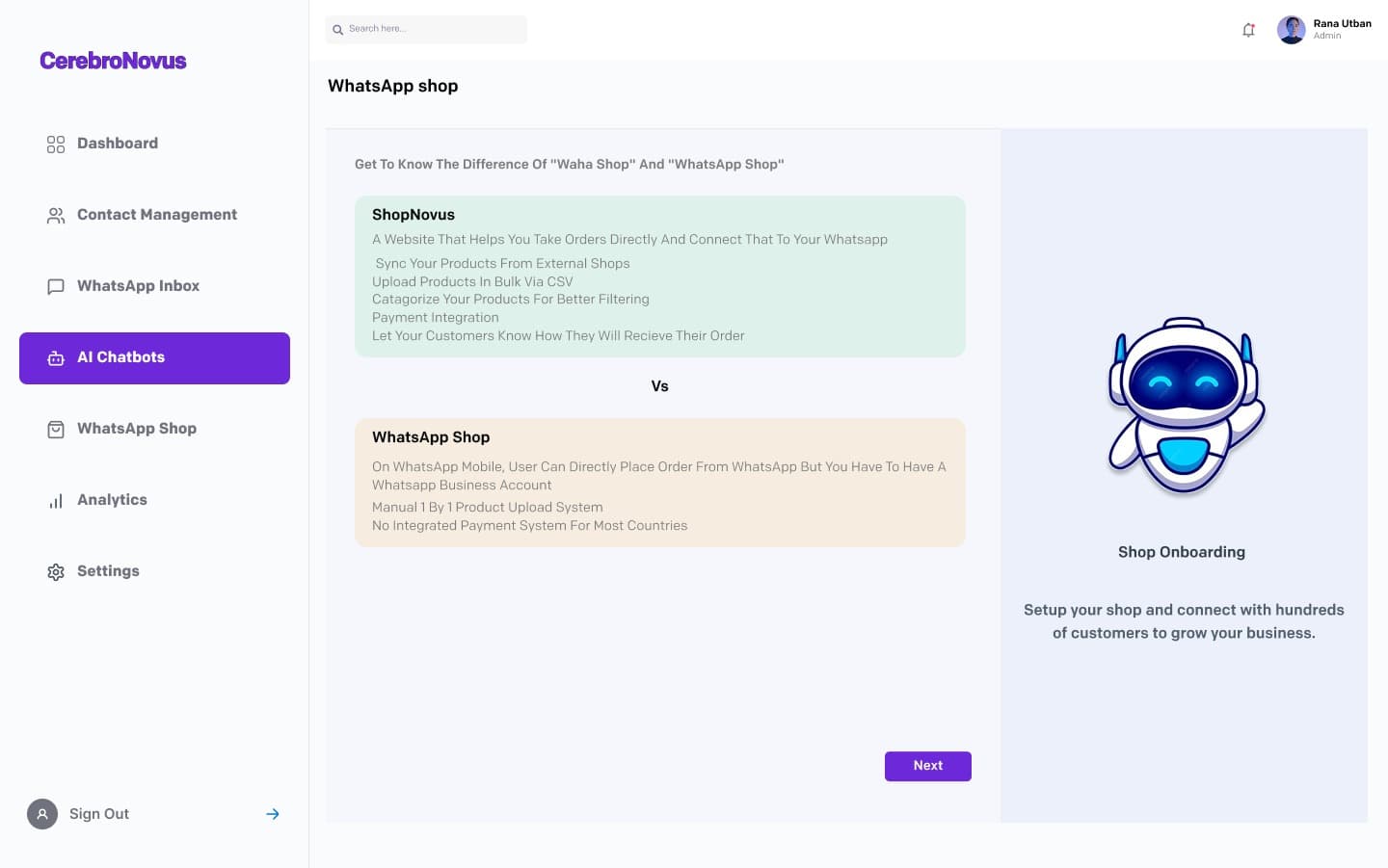Open the Analytics bar chart icon
This screenshot has width=1388, height=868.
(x=56, y=500)
